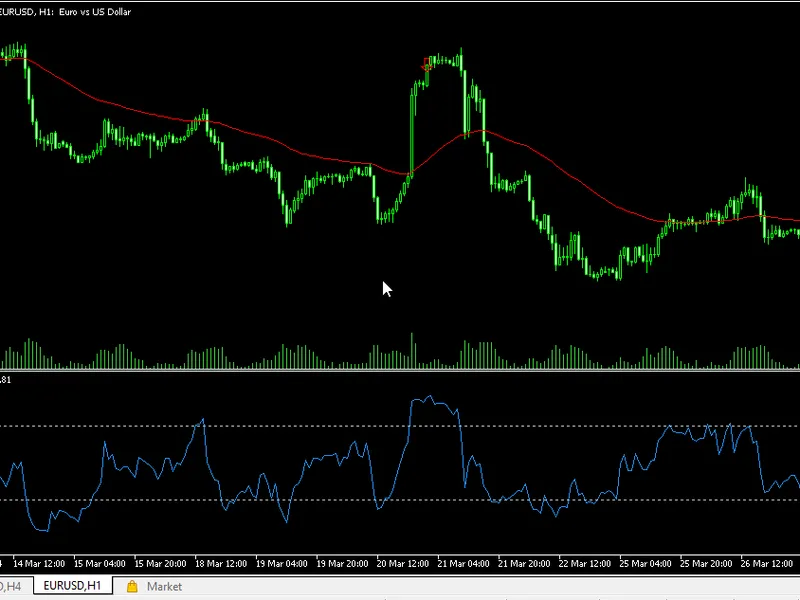Open the Market tab
The height and width of the screenshot is (600, 800).
tap(154, 586)
